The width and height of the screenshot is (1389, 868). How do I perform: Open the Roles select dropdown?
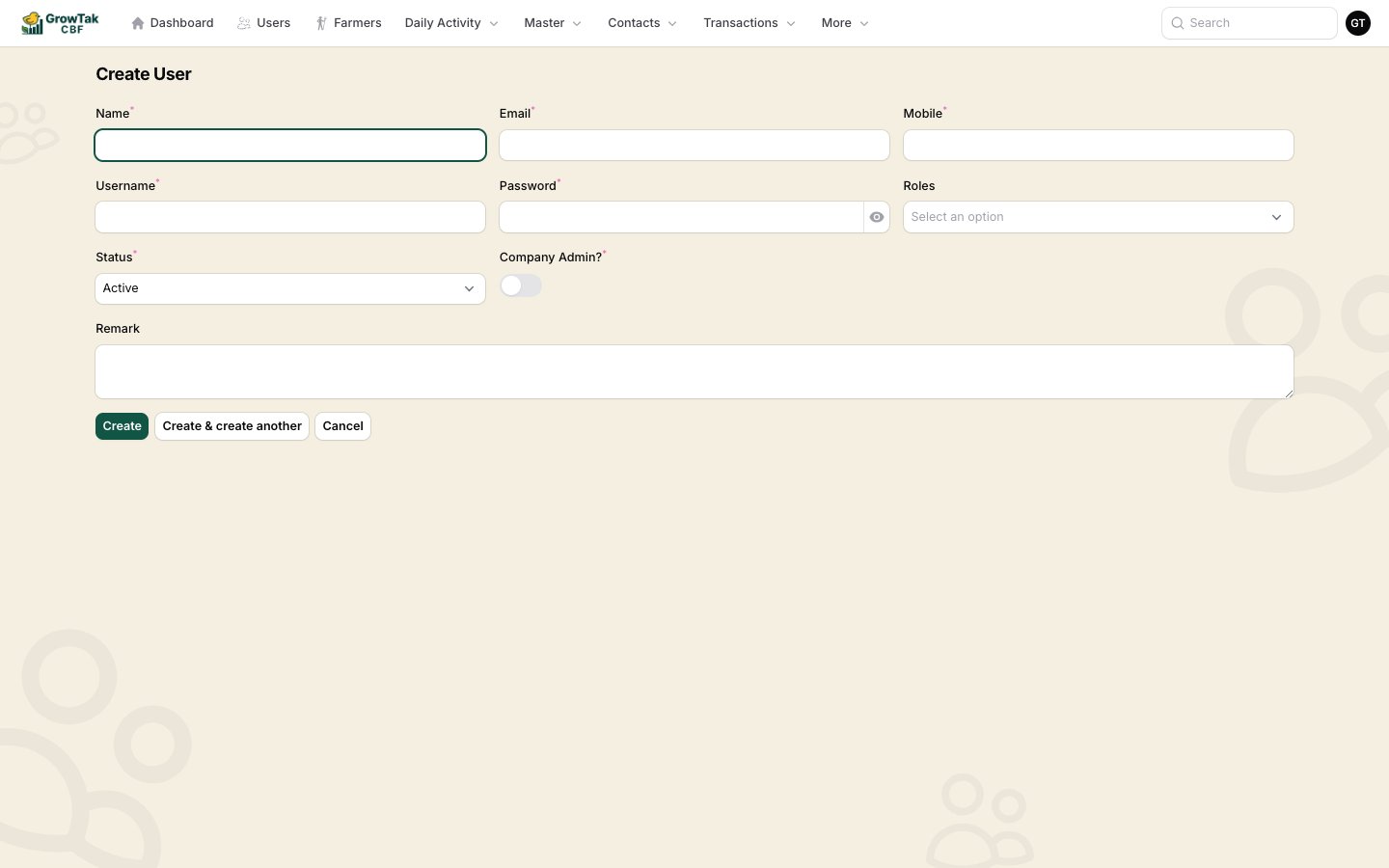pos(1099,217)
